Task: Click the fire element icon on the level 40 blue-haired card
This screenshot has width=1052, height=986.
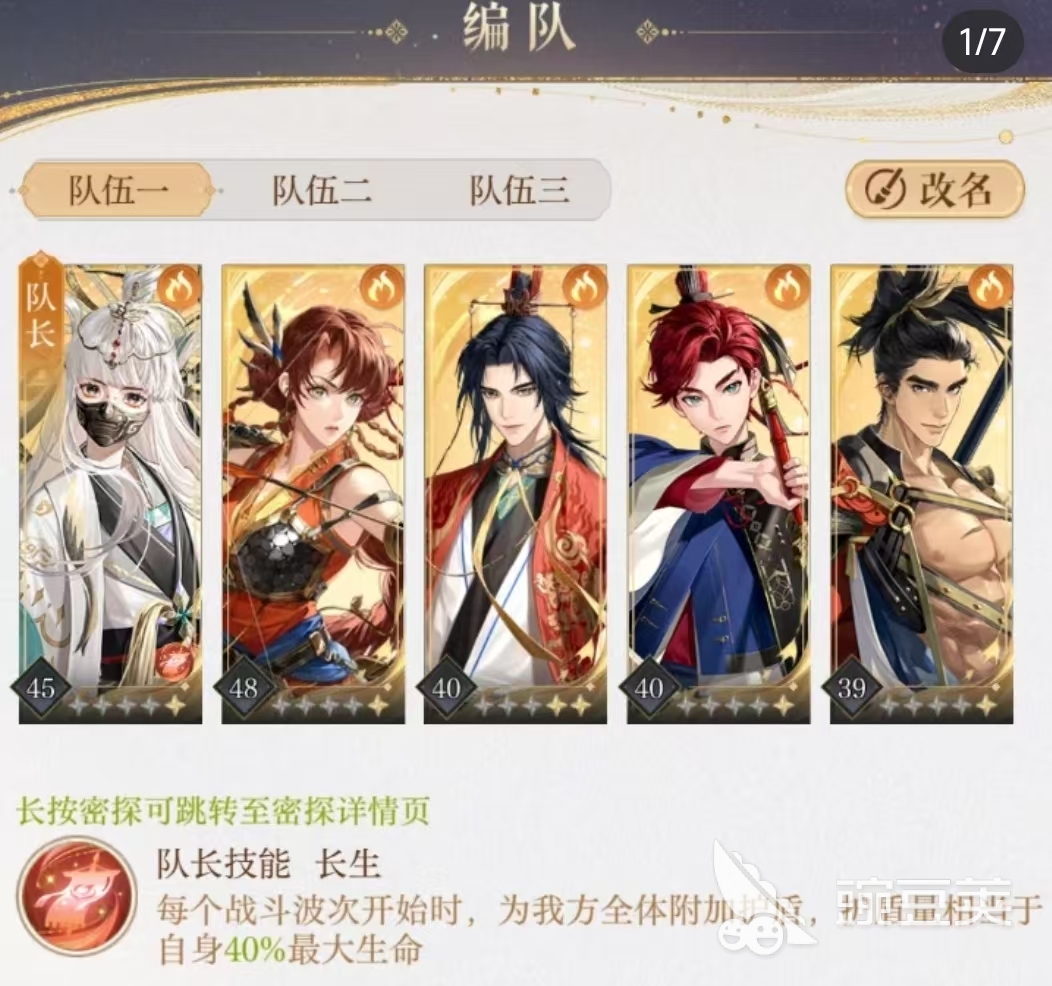Action: point(584,287)
